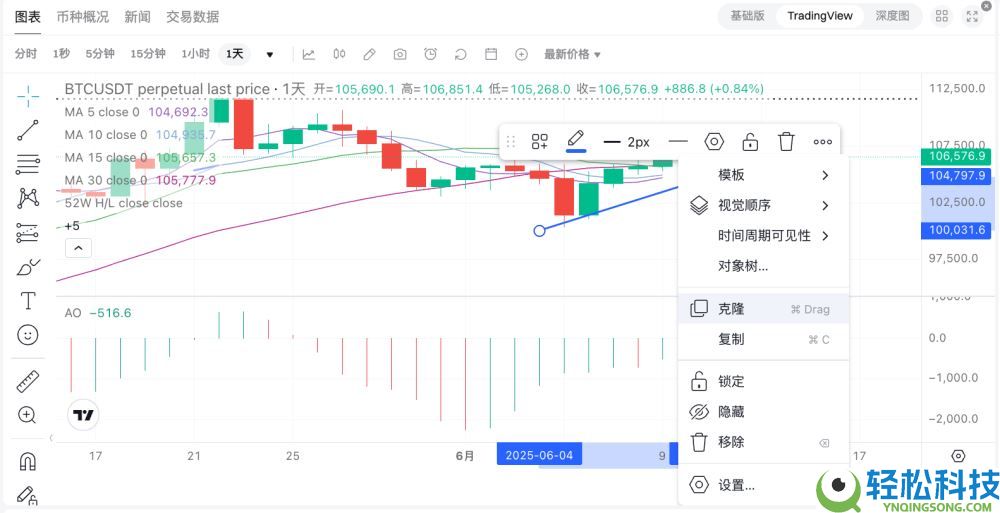Image resolution: width=1000 pixels, height=513 pixels.
Task: Choose 移除 in context menu
Action: point(763,442)
